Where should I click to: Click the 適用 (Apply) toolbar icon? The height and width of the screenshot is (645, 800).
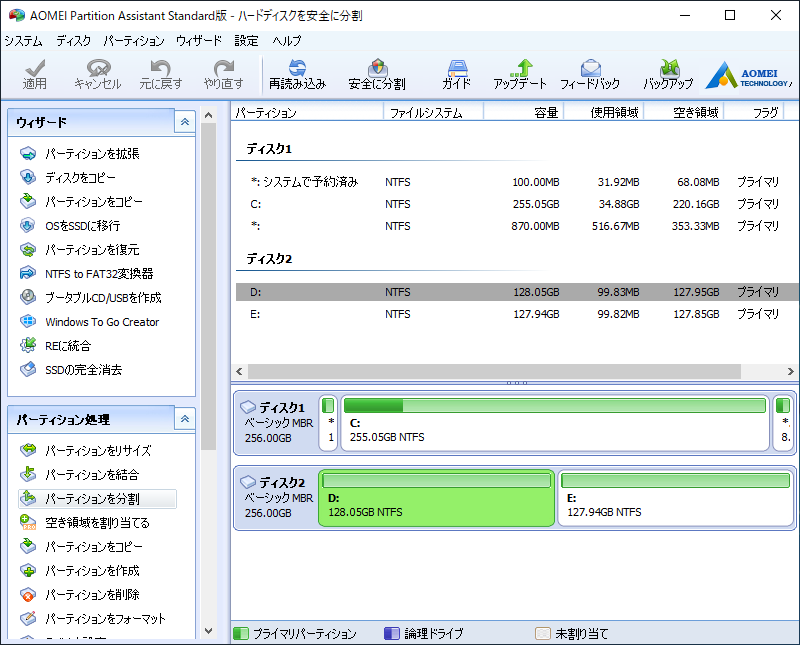pyautogui.click(x=35, y=75)
